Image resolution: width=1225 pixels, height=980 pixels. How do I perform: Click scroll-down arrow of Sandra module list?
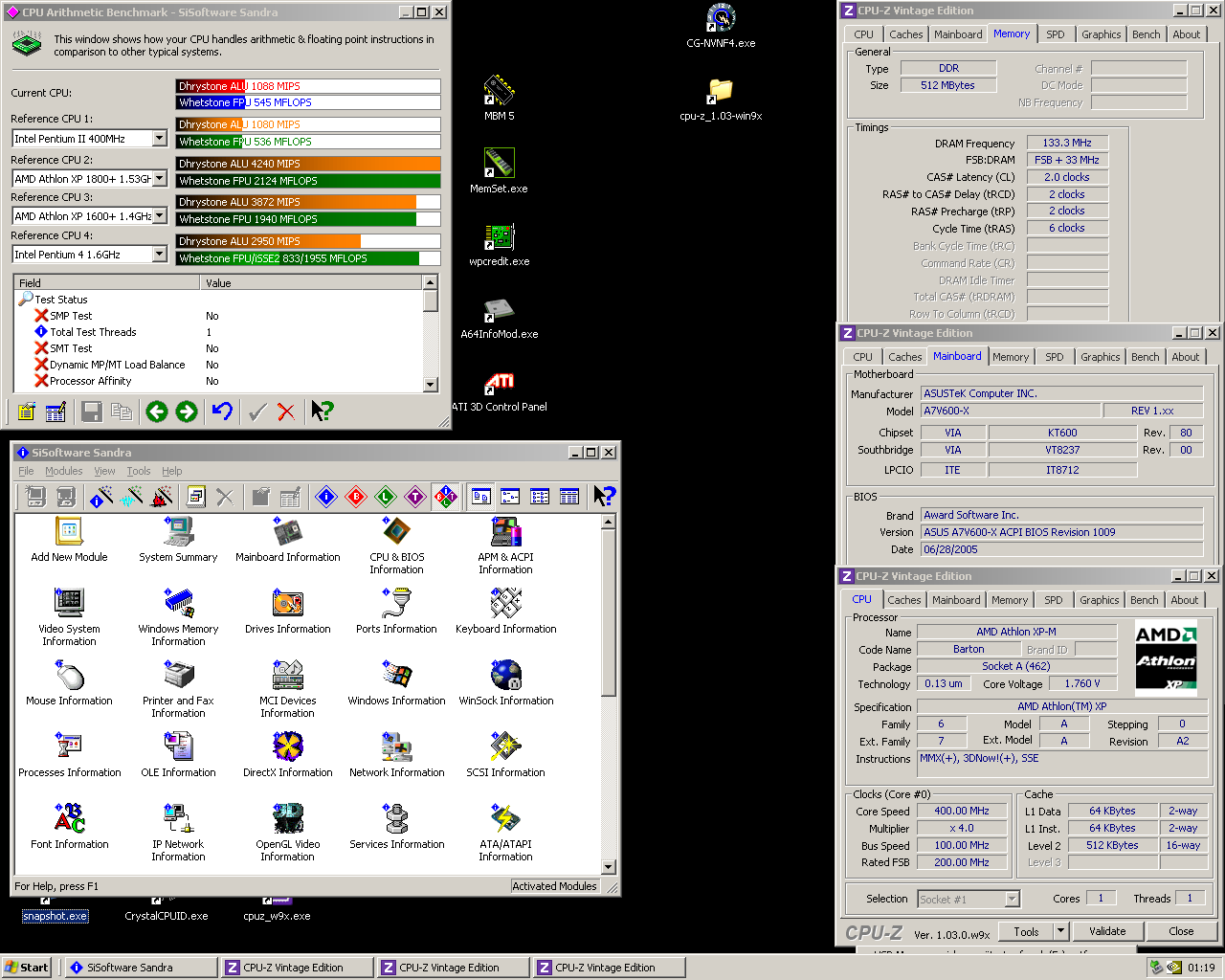[x=609, y=867]
